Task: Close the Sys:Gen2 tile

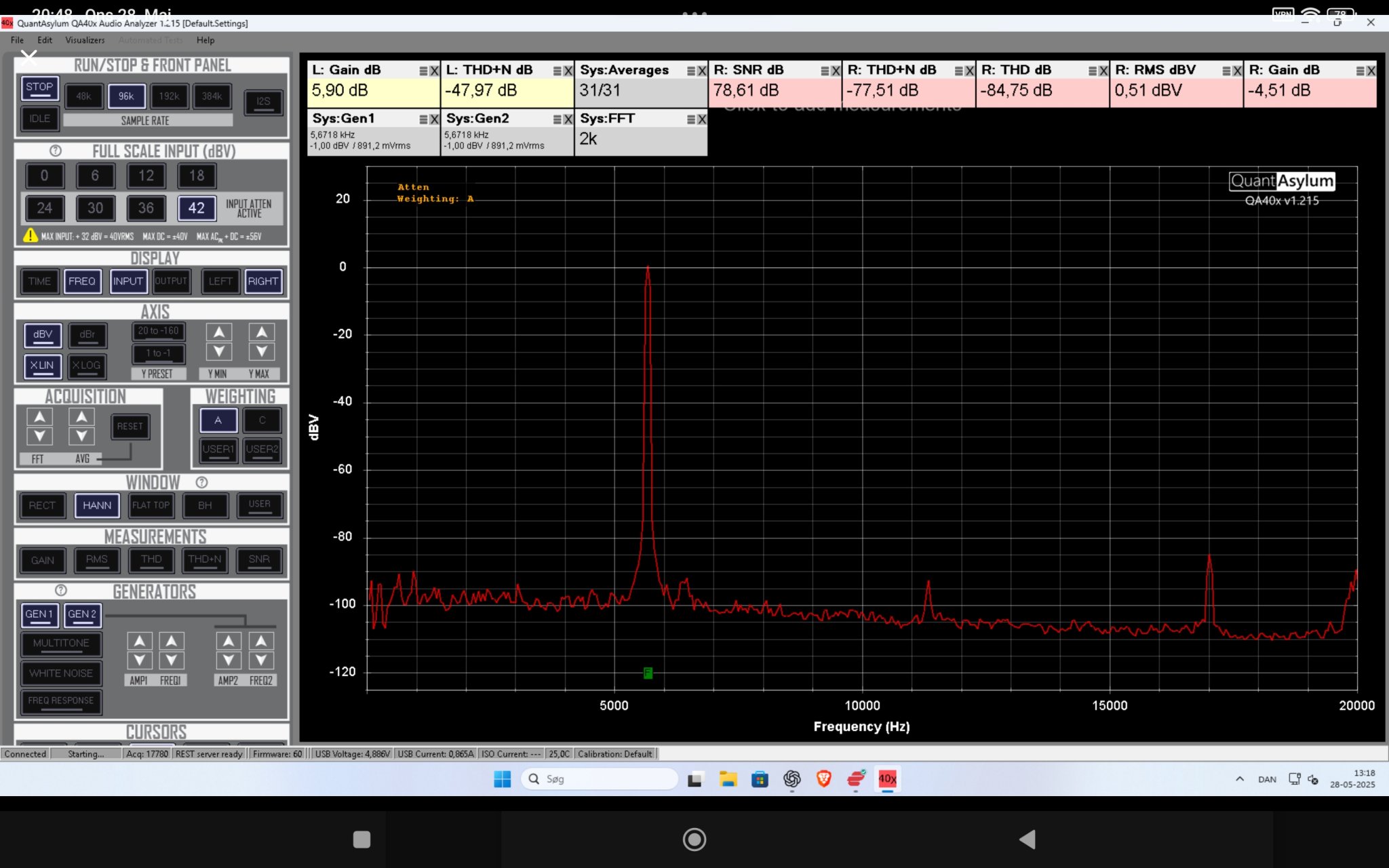Action: coord(568,119)
